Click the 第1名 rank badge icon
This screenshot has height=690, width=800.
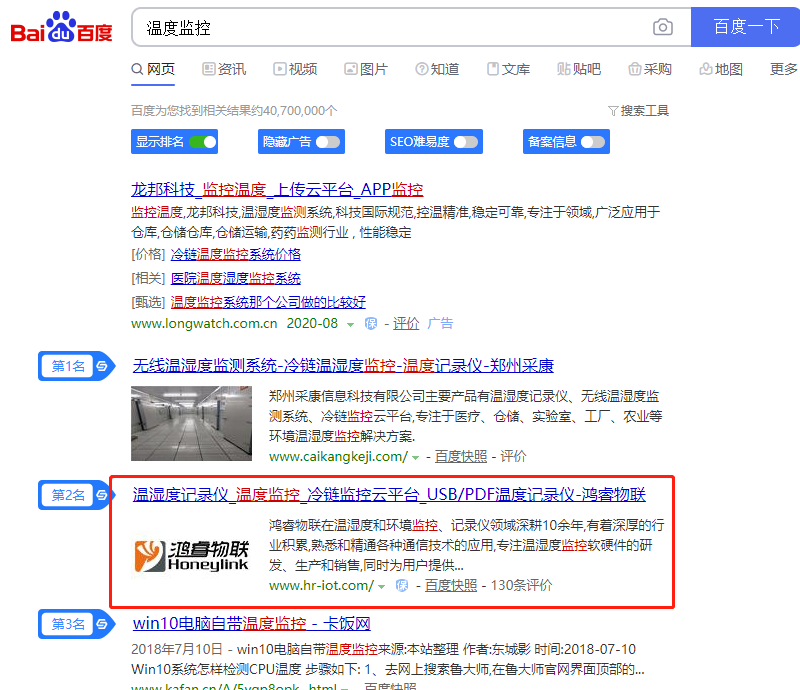(x=102, y=366)
